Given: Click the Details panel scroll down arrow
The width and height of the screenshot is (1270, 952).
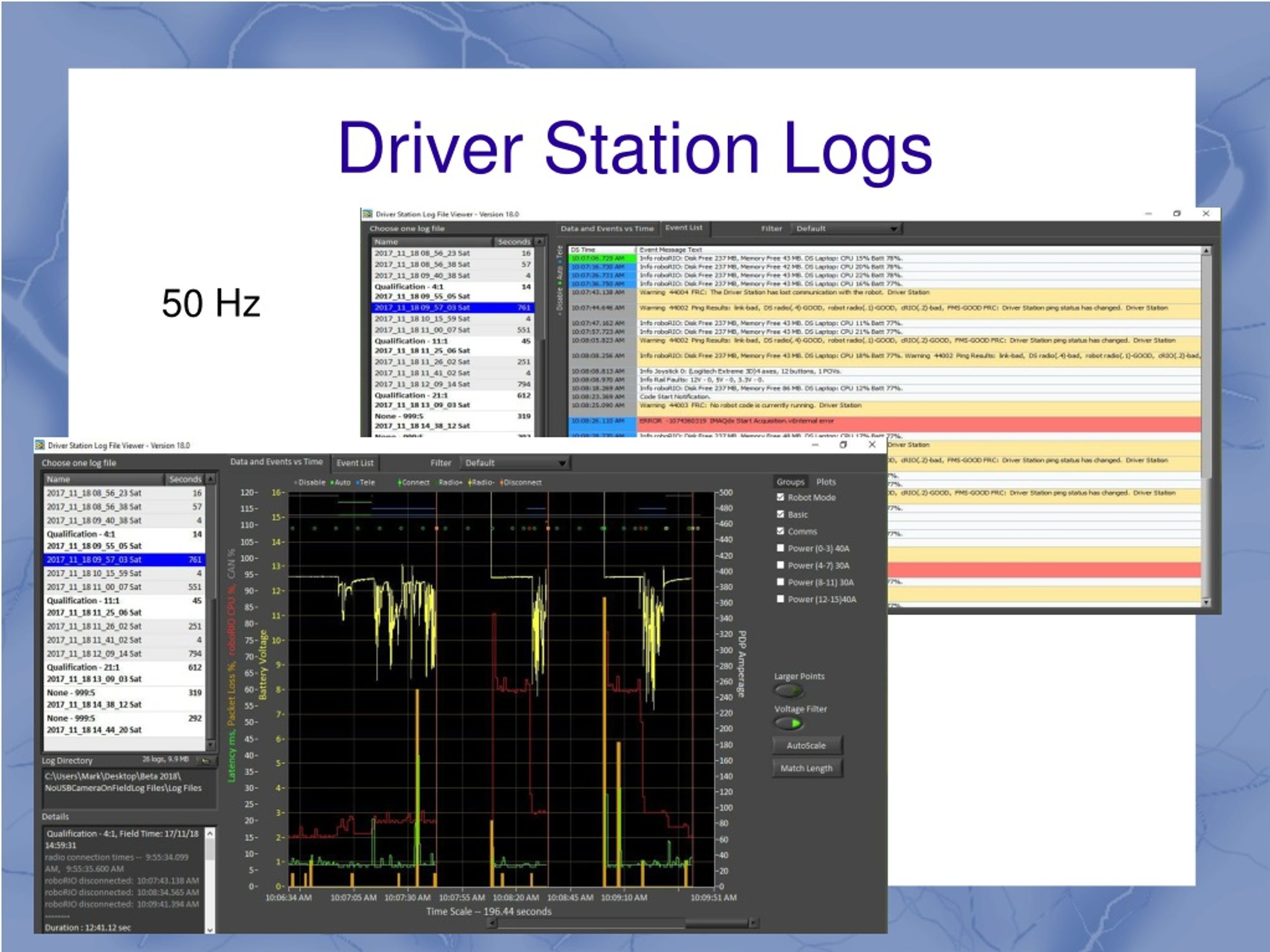Looking at the screenshot, I should pos(210,929).
